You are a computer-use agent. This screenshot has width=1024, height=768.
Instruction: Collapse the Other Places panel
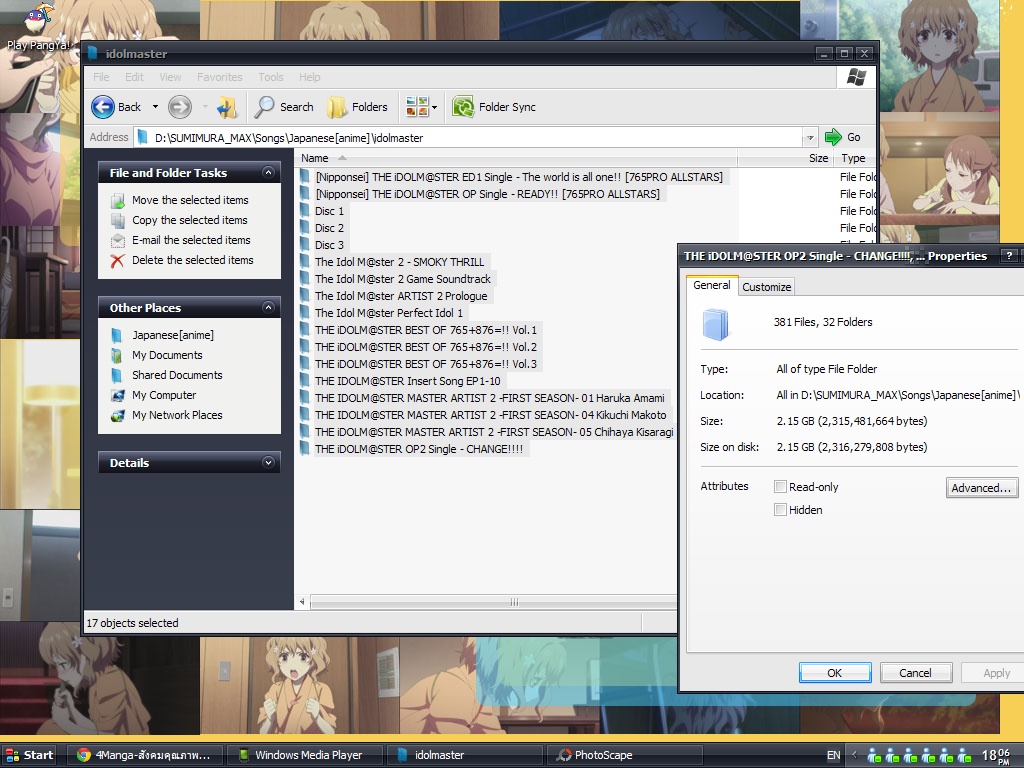pos(268,308)
